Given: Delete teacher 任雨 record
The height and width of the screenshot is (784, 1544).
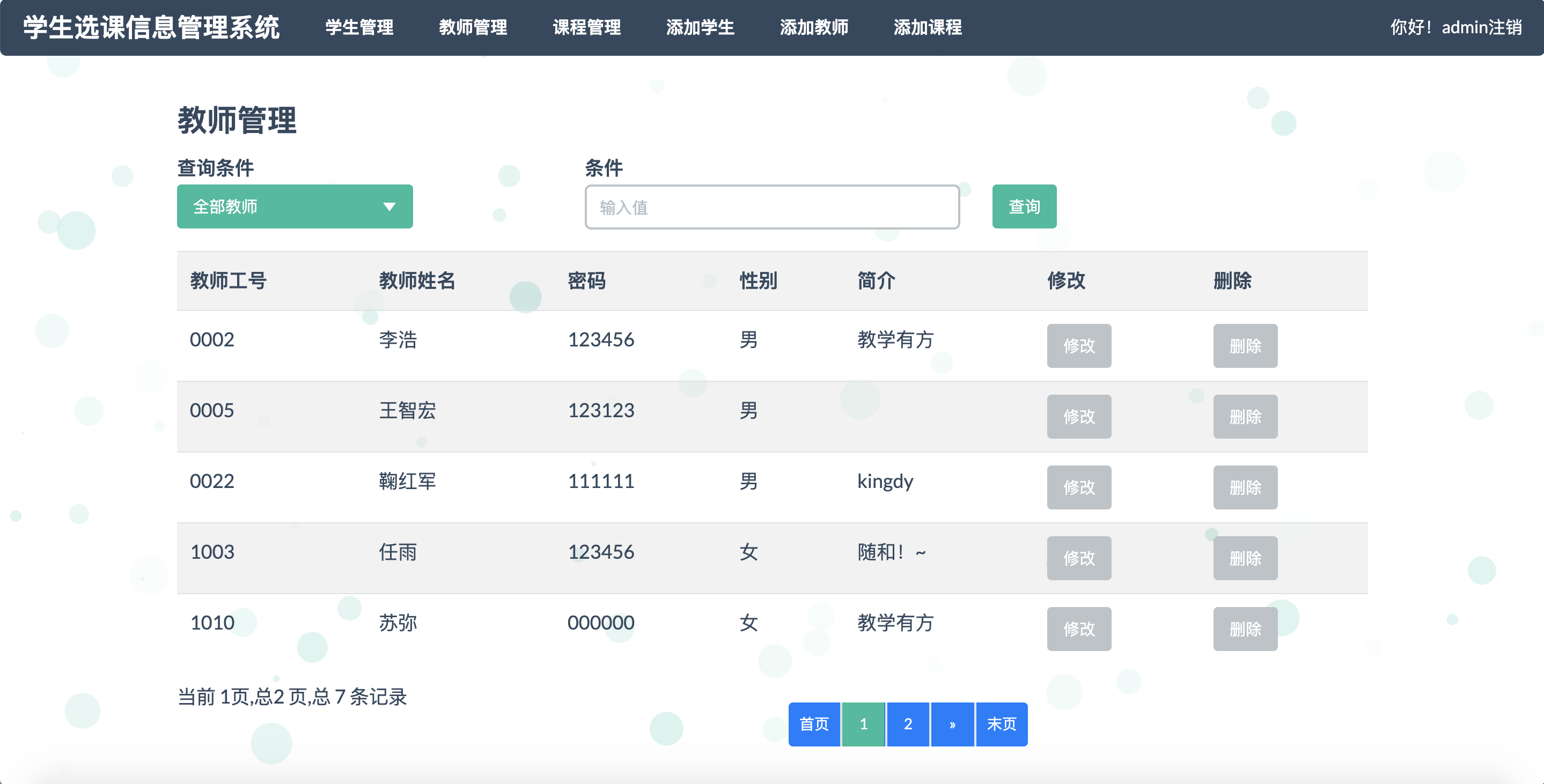Looking at the screenshot, I should pyautogui.click(x=1246, y=558).
